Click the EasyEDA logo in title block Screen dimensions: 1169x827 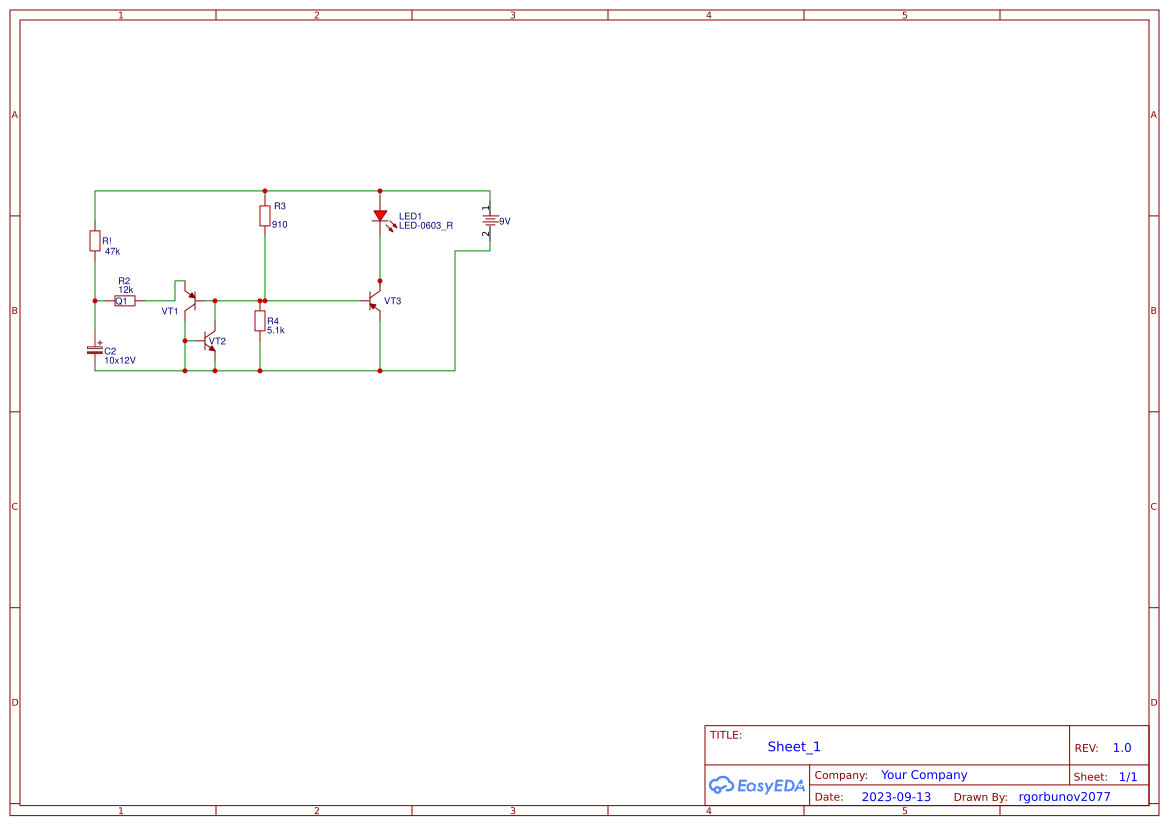758,785
